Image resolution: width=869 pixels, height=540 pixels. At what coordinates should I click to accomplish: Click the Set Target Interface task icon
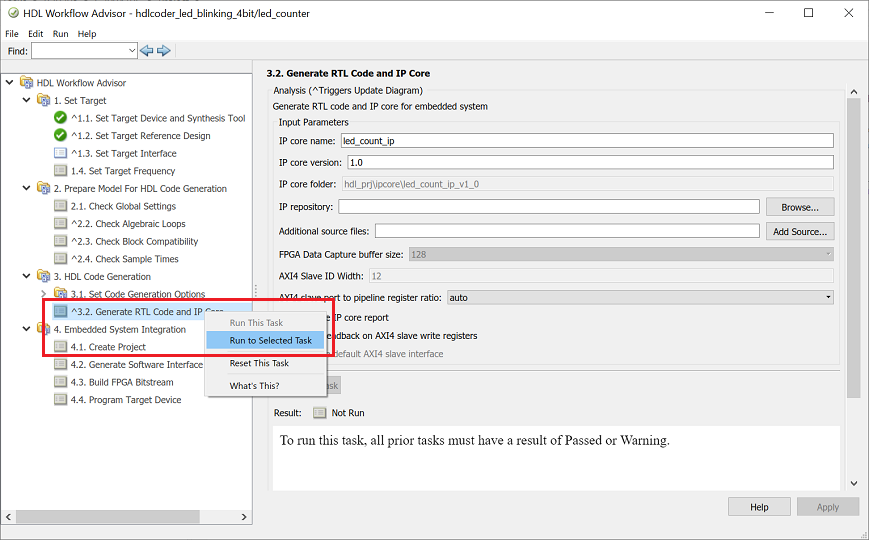60,153
